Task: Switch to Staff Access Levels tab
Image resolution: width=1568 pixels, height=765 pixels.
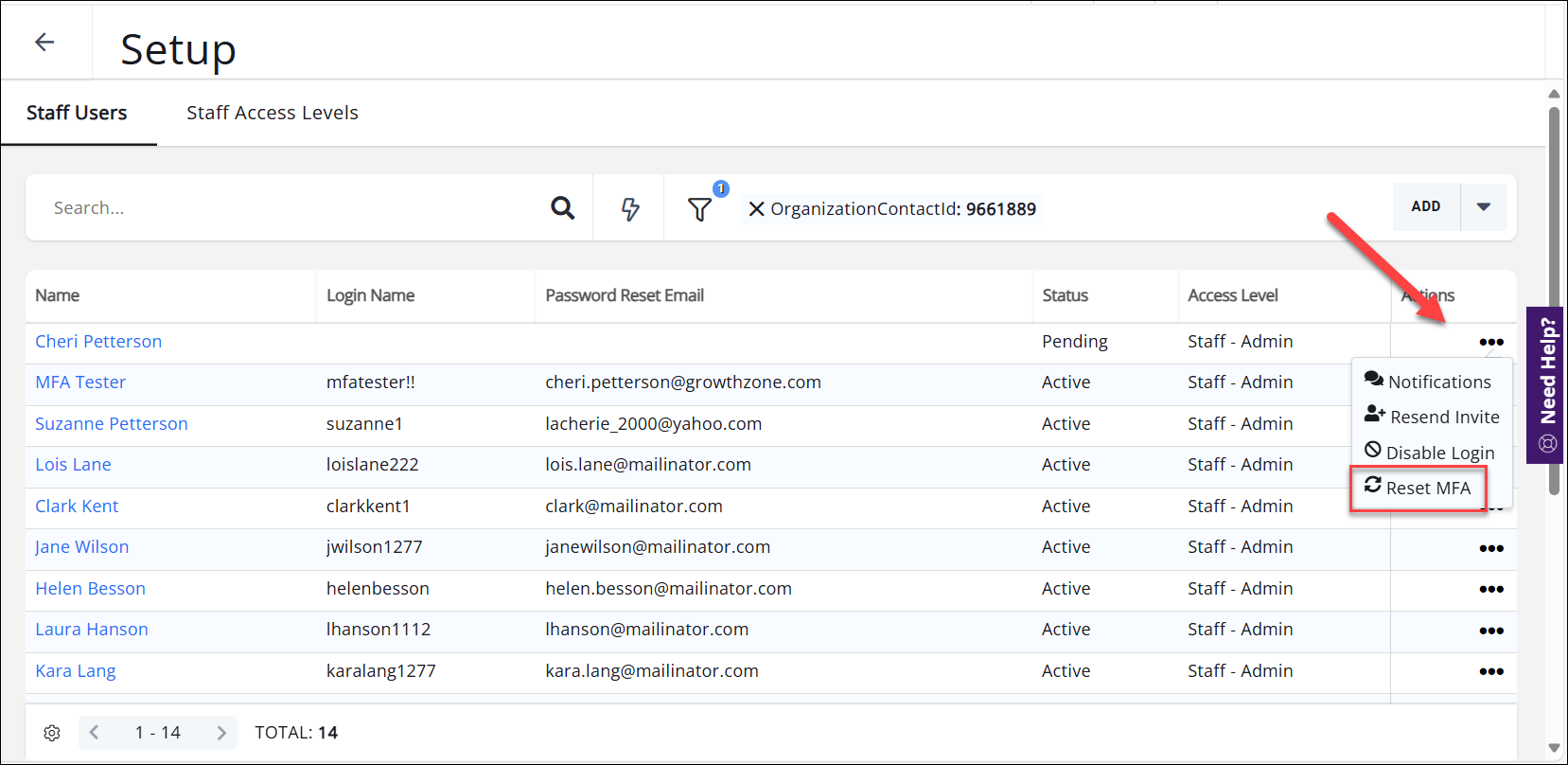Action: [x=273, y=113]
